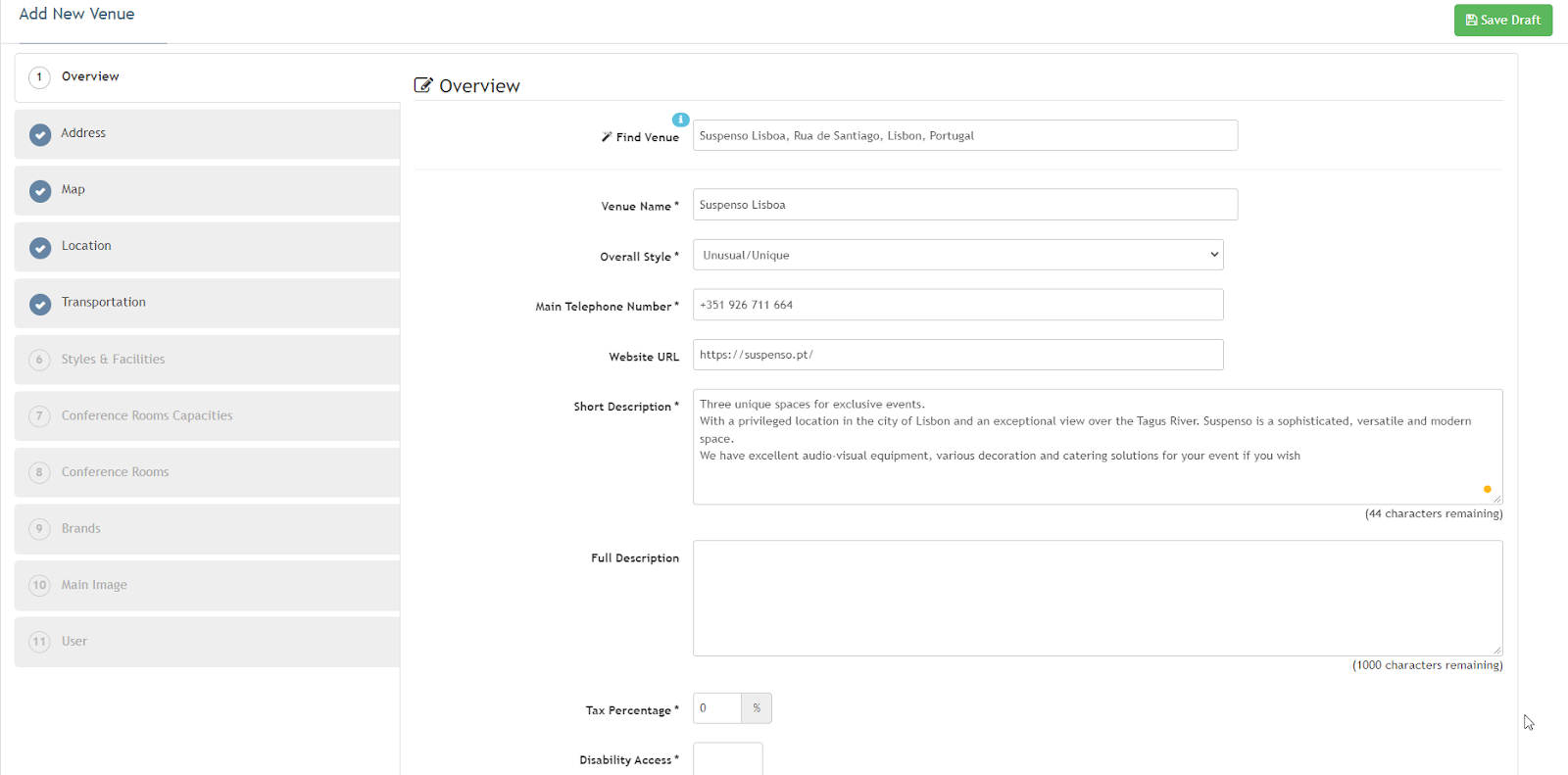1568x775 pixels.
Task: Select the Brands step
Action: [207, 528]
